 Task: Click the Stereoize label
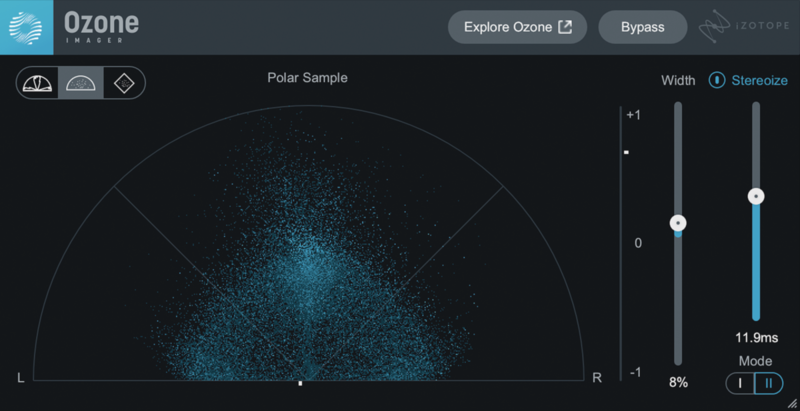click(760, 80)
